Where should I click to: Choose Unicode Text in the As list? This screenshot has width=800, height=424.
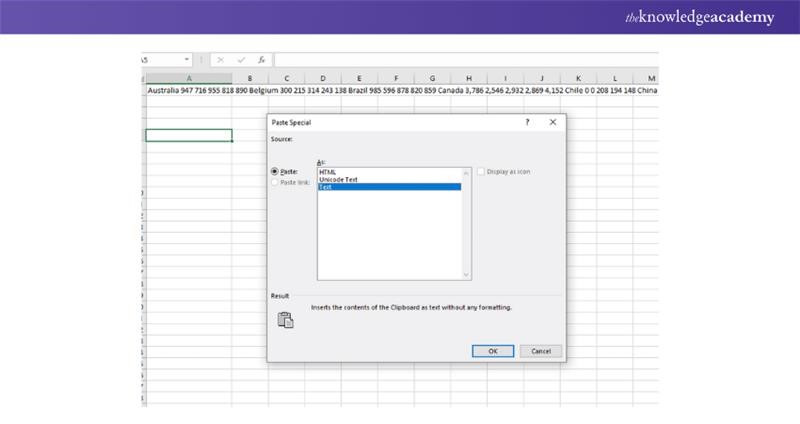[338, 180]
